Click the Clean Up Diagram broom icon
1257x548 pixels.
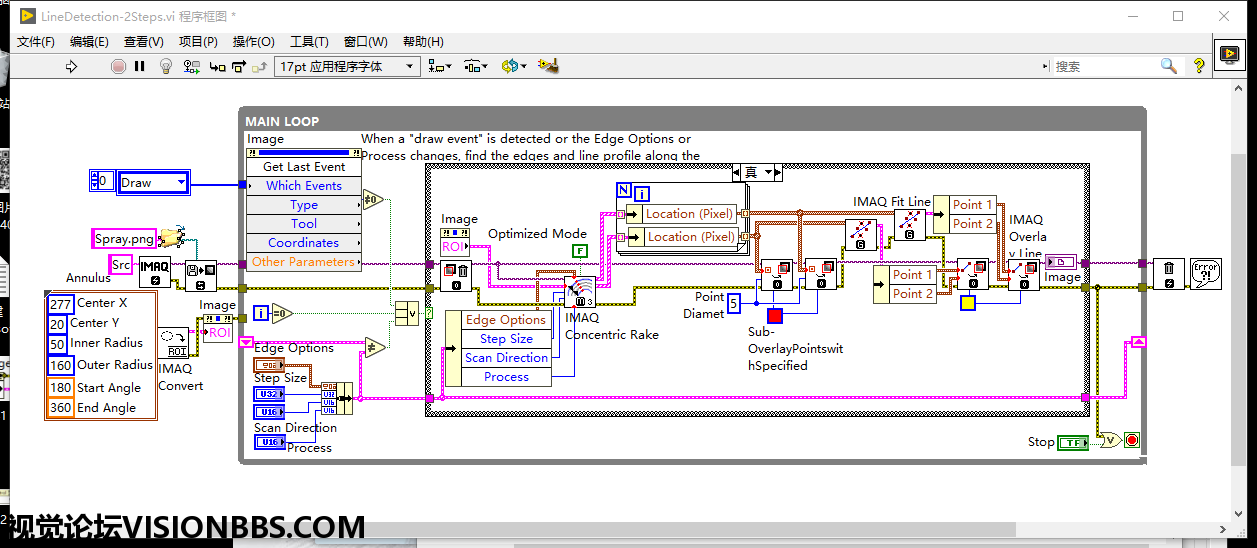click(x=547, y=66)
